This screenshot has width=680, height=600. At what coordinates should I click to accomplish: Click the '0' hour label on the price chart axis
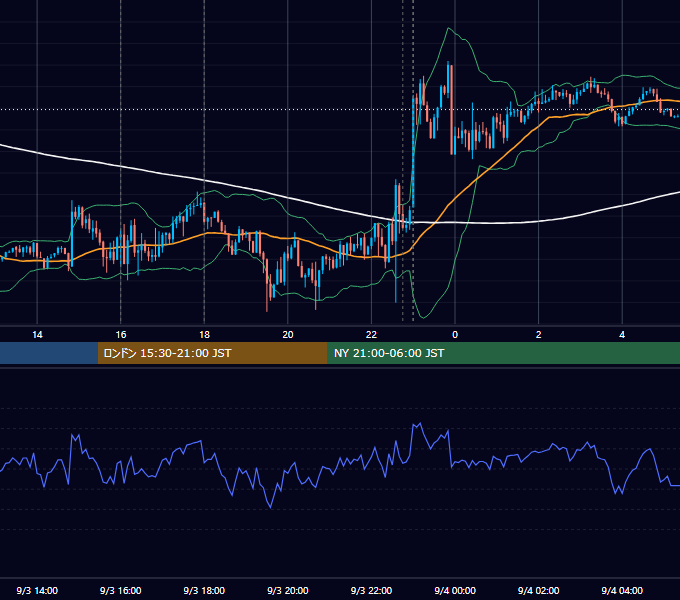pos(455,335)
